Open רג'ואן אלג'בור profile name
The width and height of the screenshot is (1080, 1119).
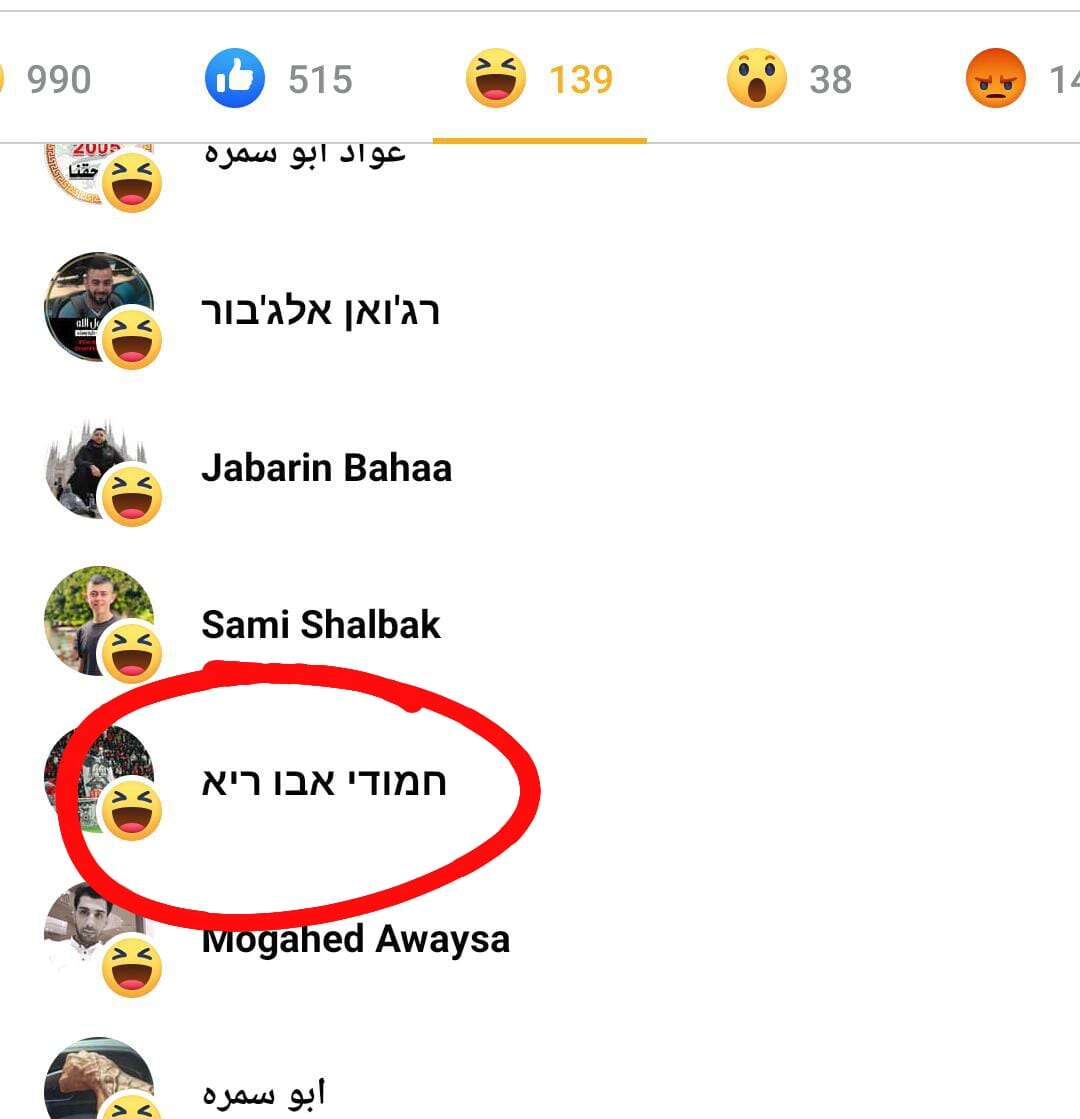[x=321, y=311]
